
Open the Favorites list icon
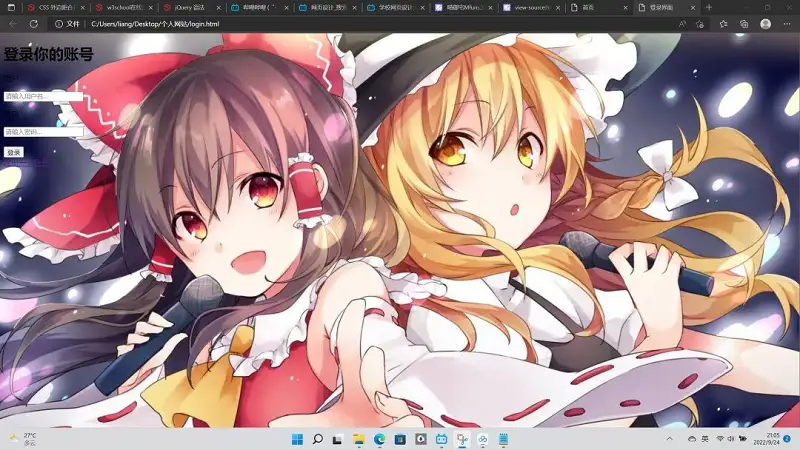[x=723, y=24]
